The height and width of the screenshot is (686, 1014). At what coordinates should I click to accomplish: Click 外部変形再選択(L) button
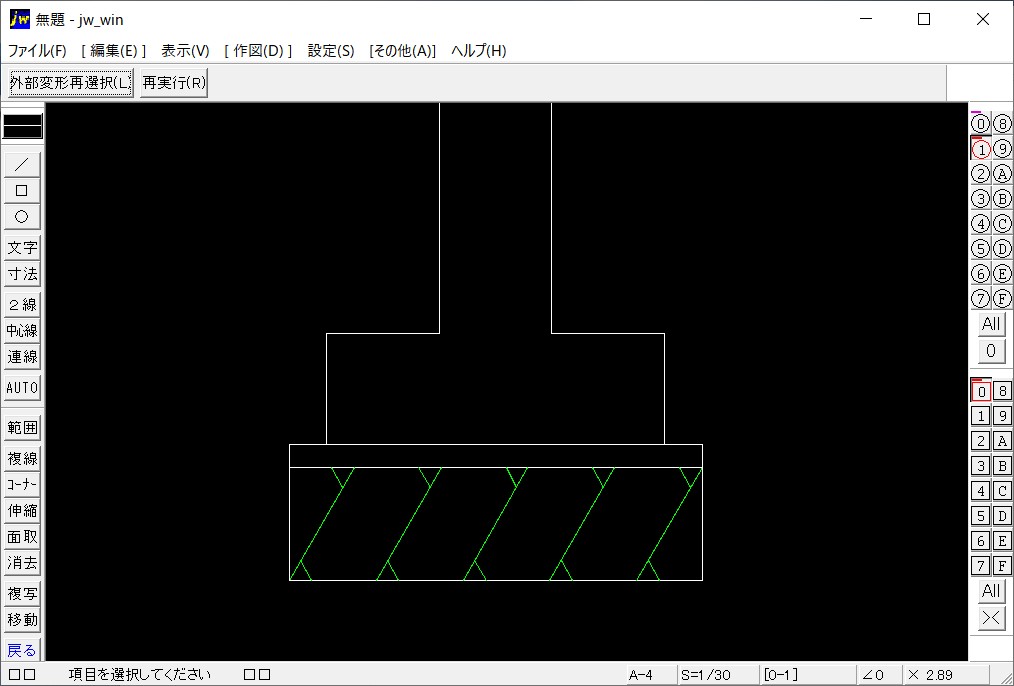(70, 83)
